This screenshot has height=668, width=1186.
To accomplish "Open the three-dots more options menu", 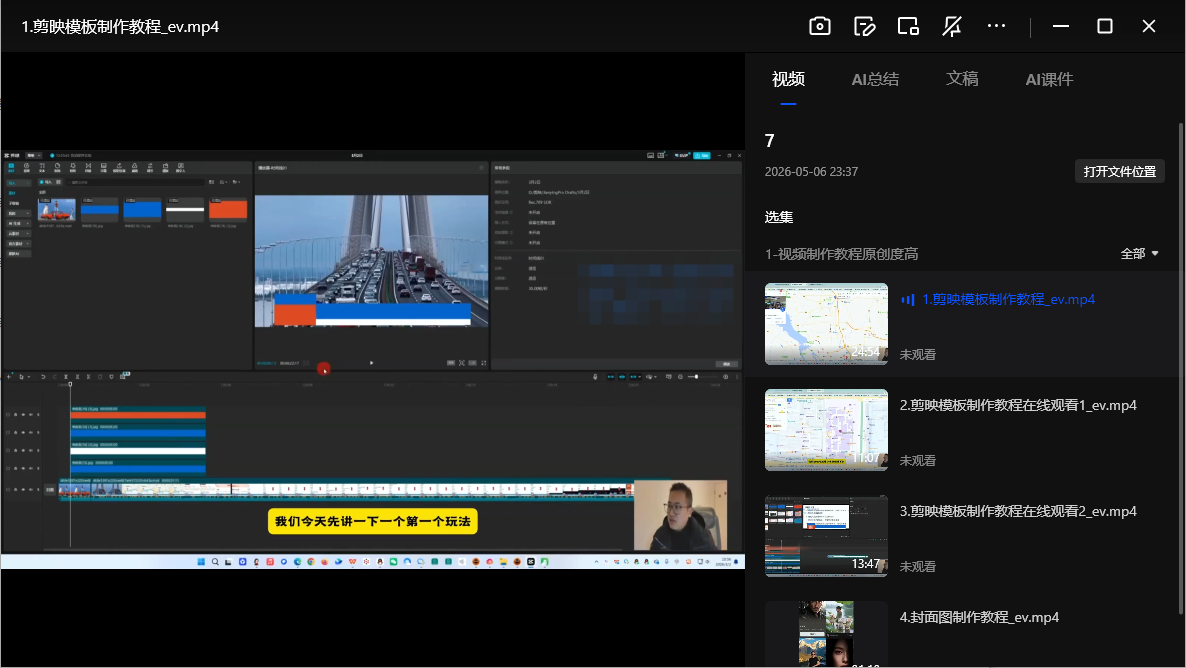I will pyautogui.click(x=997, y=26).
